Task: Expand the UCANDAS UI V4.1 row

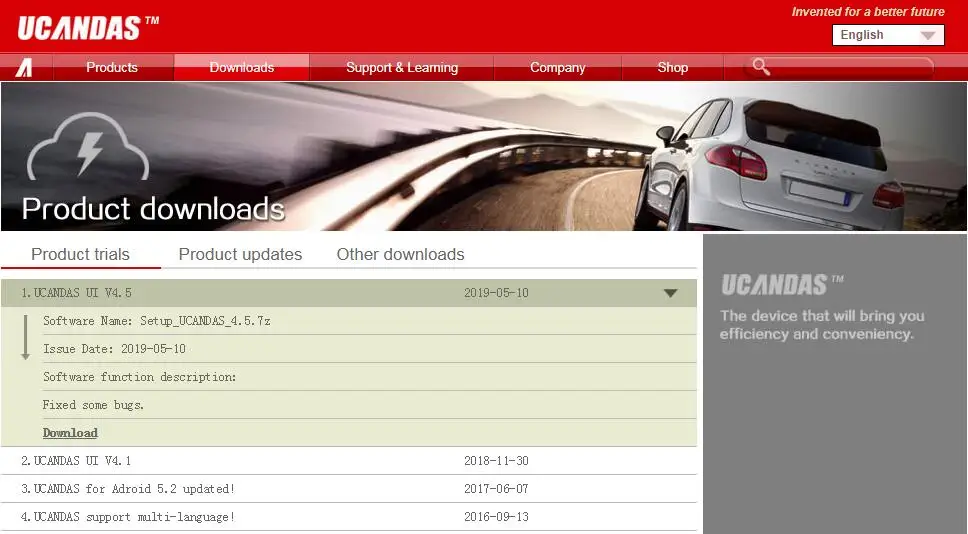Action: coord(349,461)
